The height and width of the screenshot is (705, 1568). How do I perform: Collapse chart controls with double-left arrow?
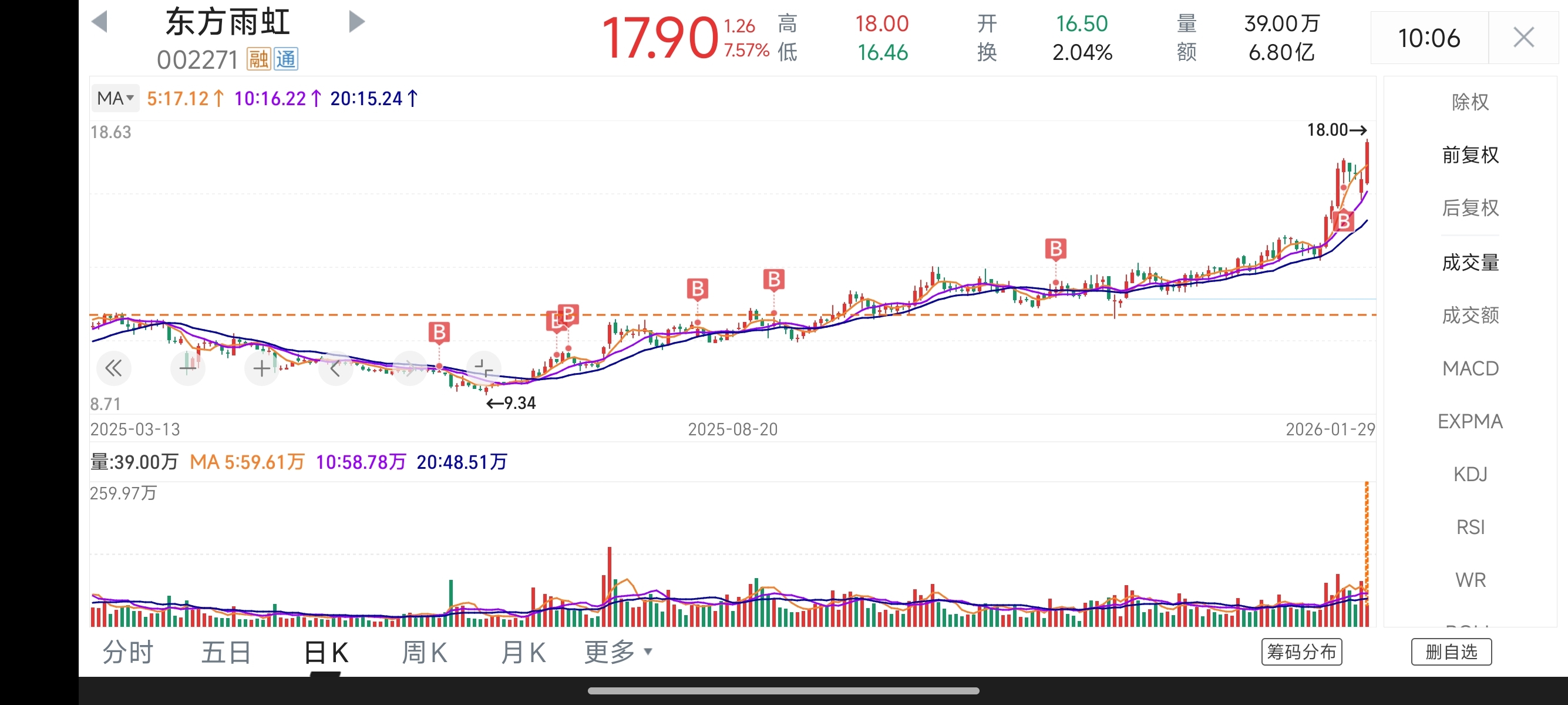point(114,368)
